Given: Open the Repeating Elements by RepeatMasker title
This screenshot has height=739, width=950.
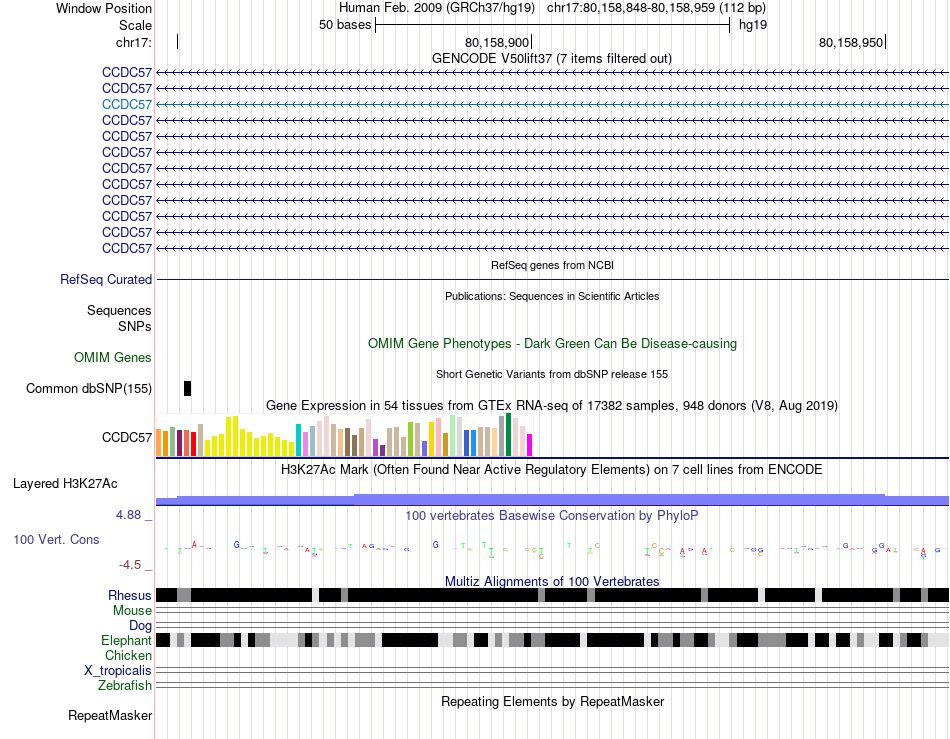Looking at the screenshot, I should click(552, 701).
